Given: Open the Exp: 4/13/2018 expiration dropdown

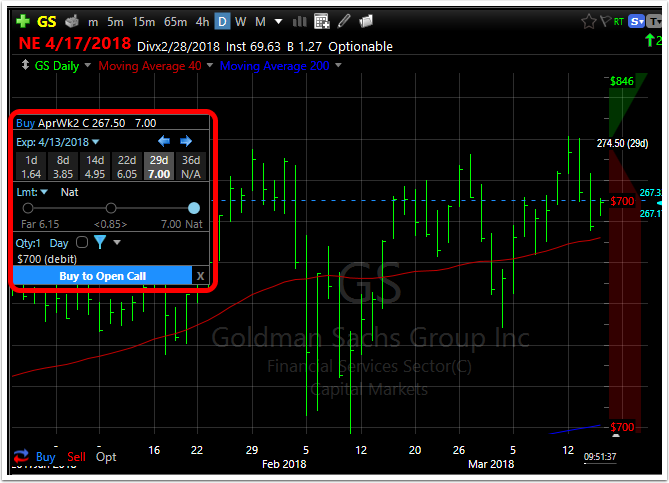Looking at the screenshot, I should click(57, 142).
